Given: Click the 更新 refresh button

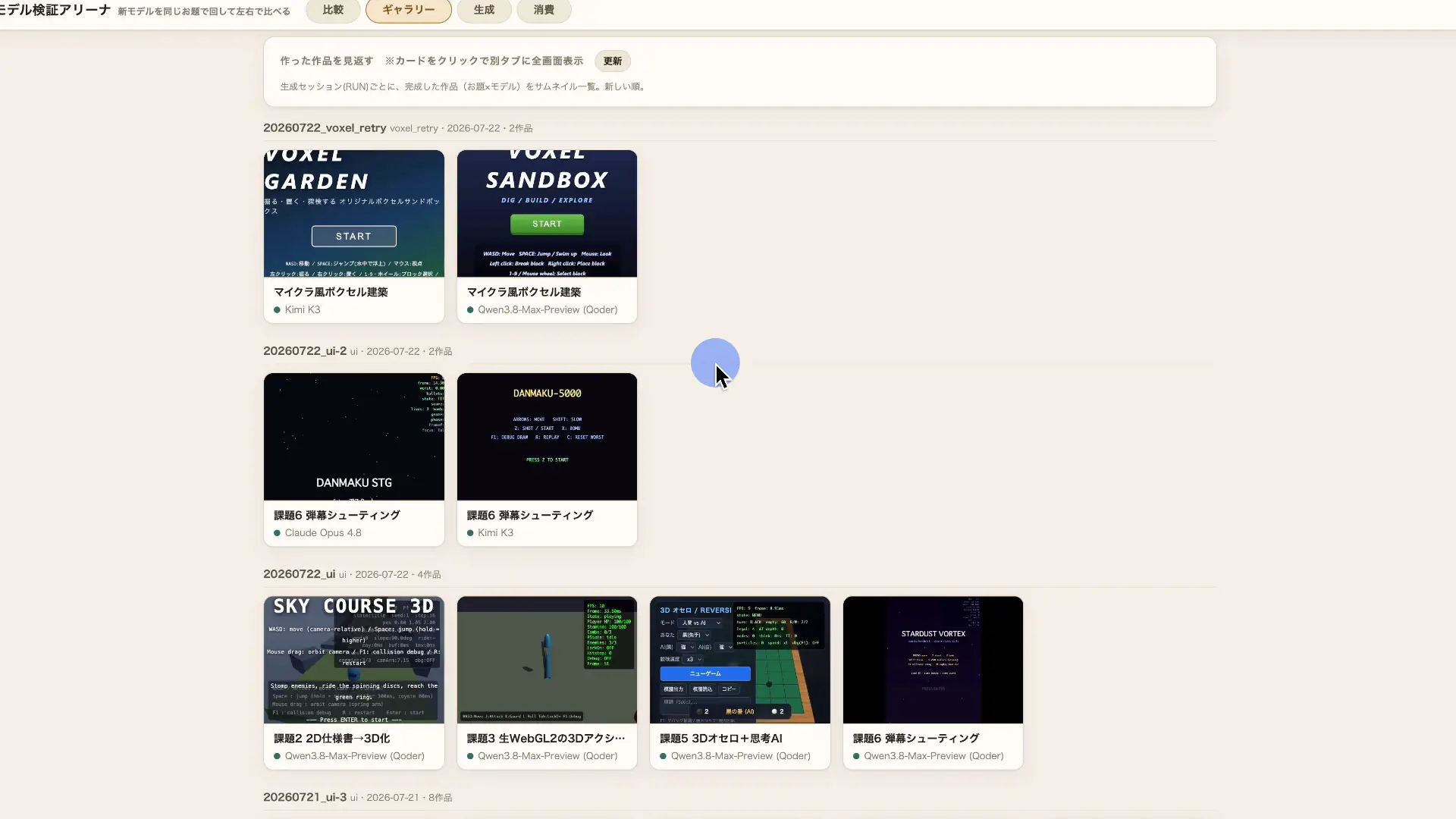Looking at the screenshot, I should tap(613, 61).
